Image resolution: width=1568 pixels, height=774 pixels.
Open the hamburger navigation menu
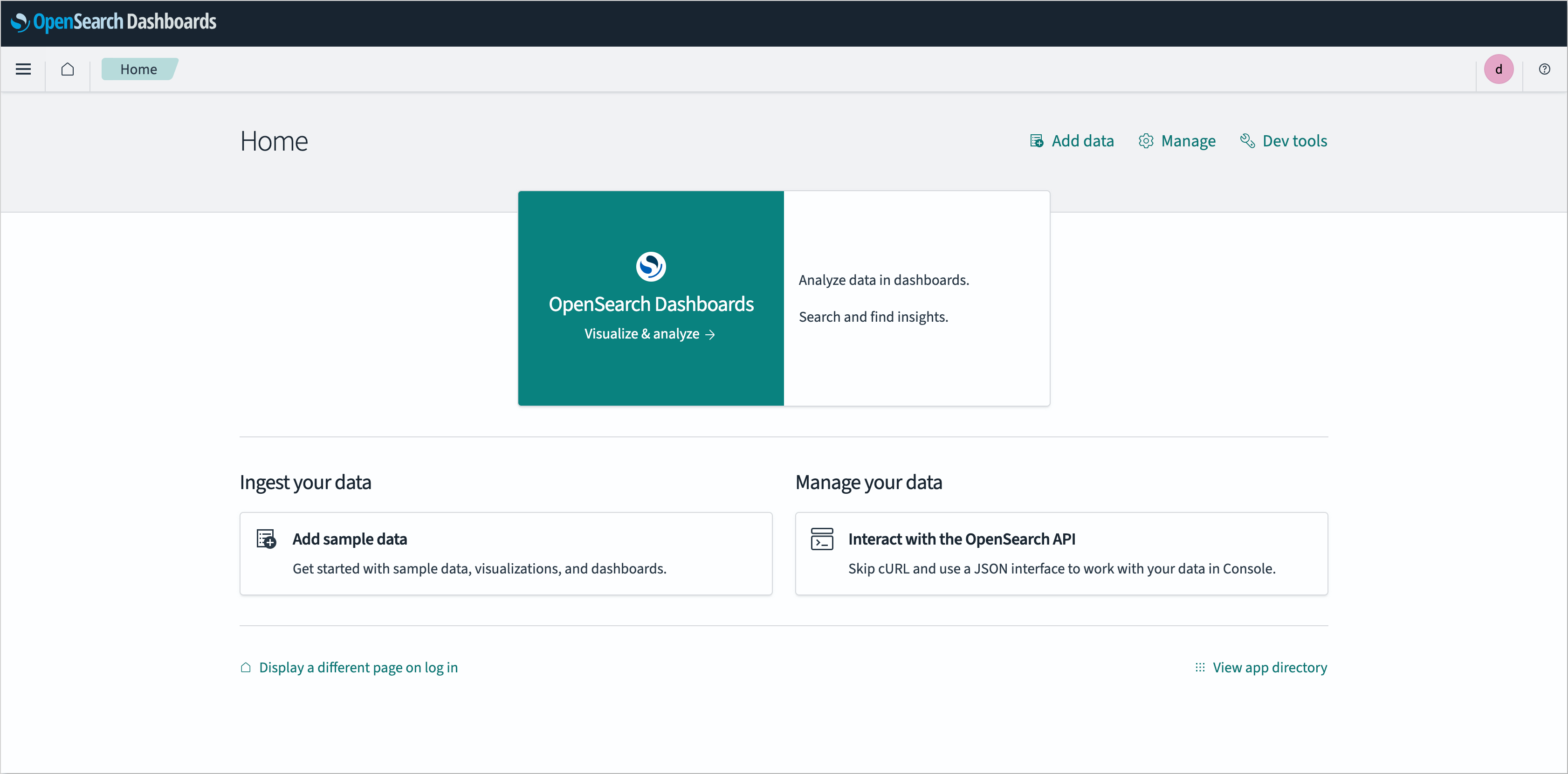click(22, 69)
